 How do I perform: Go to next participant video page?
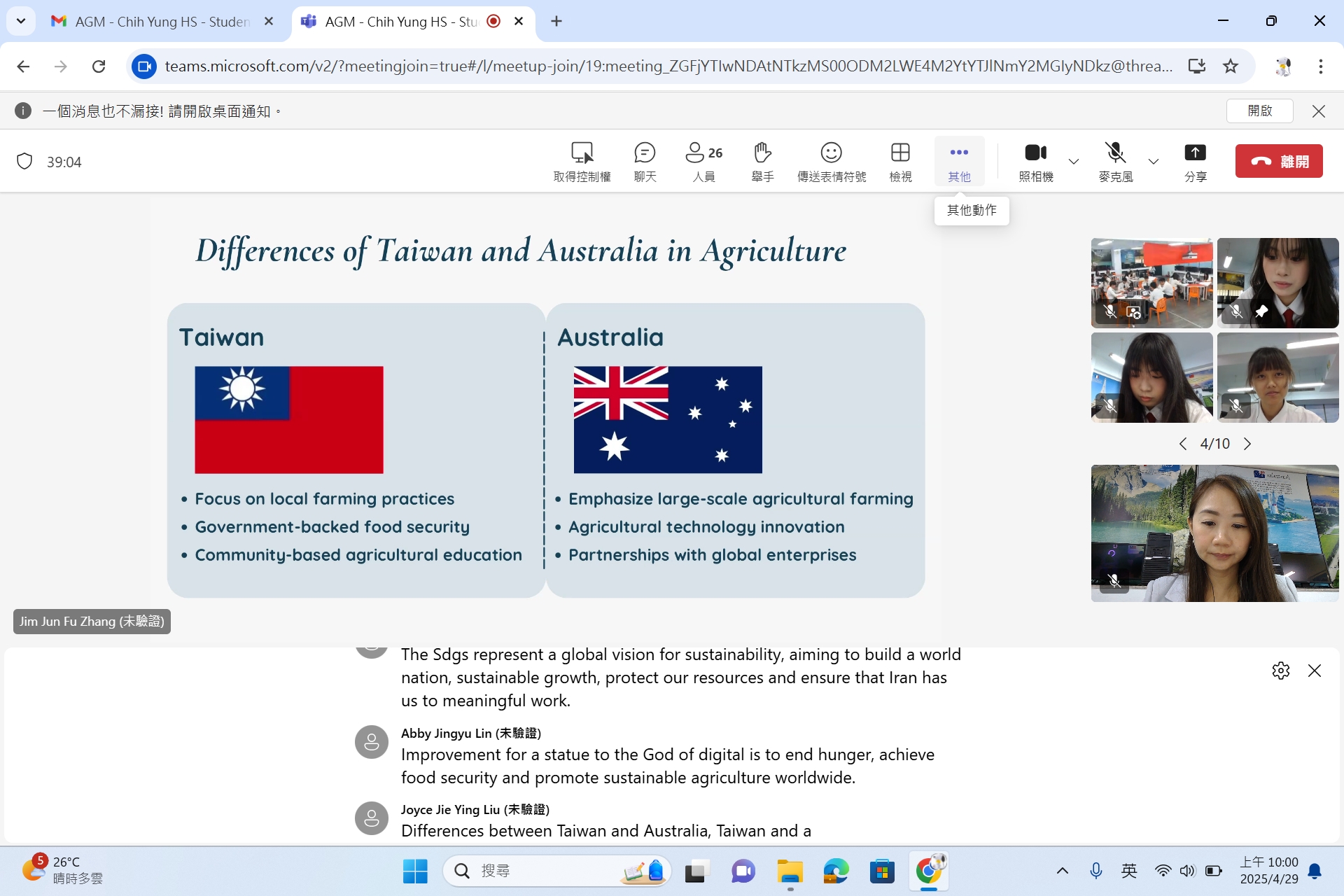click(1247, 444)
